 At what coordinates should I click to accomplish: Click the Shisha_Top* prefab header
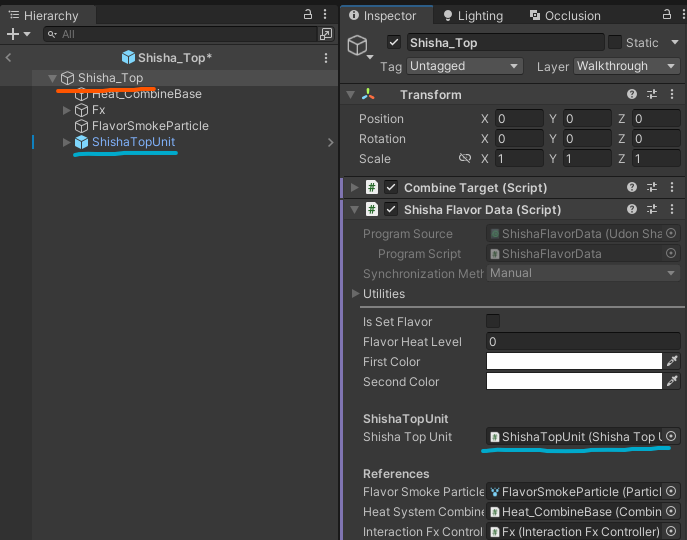tap(166, 57)
